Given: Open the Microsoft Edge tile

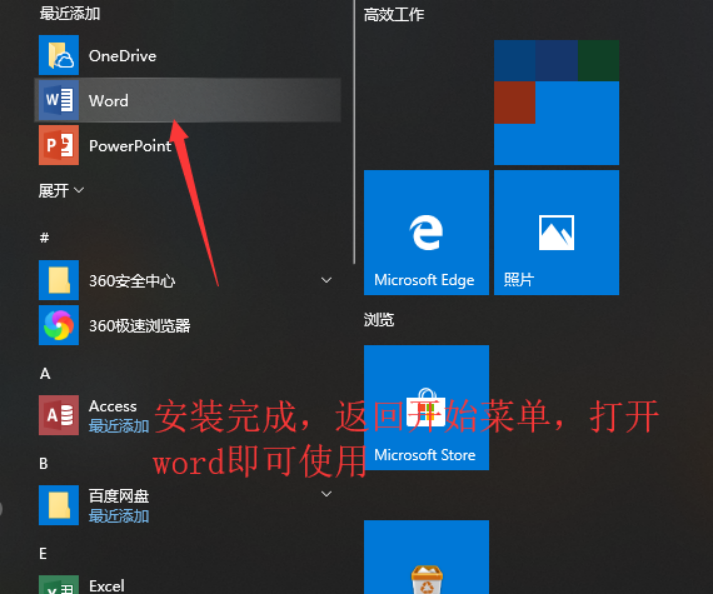Looking at the screenshot, I should (x=427, y=232).
